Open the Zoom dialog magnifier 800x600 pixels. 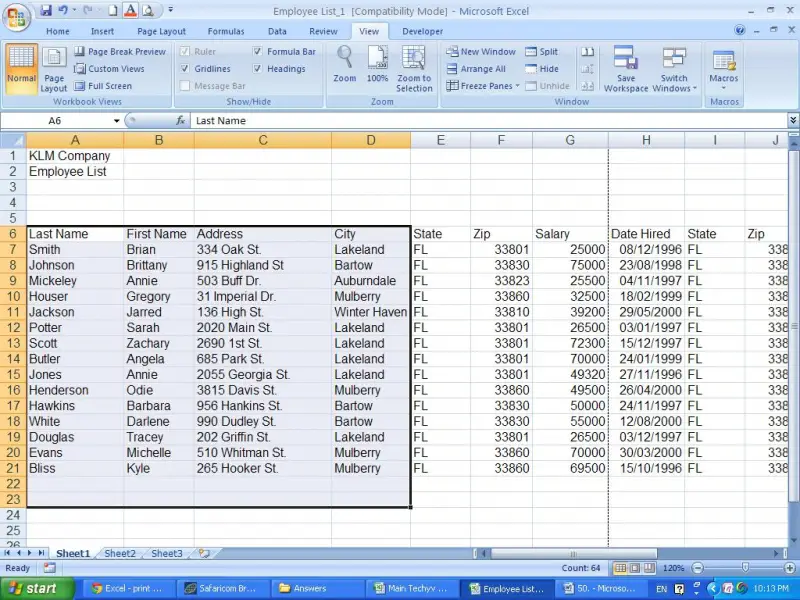point(345,64)
